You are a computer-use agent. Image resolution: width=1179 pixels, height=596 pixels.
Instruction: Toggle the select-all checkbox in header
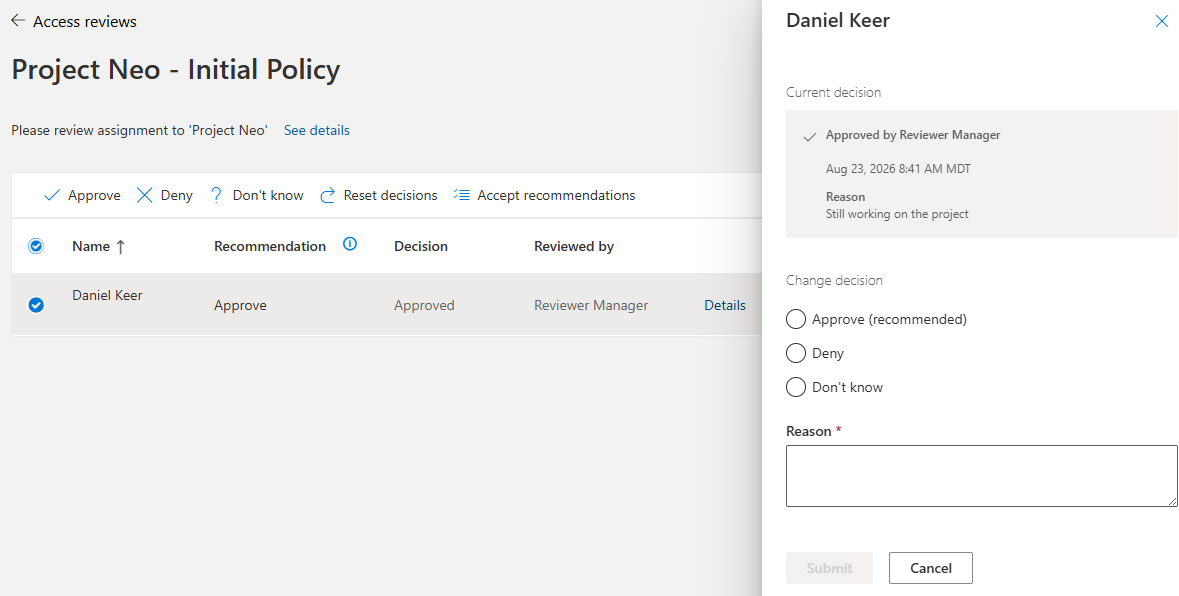coord(35,246)
